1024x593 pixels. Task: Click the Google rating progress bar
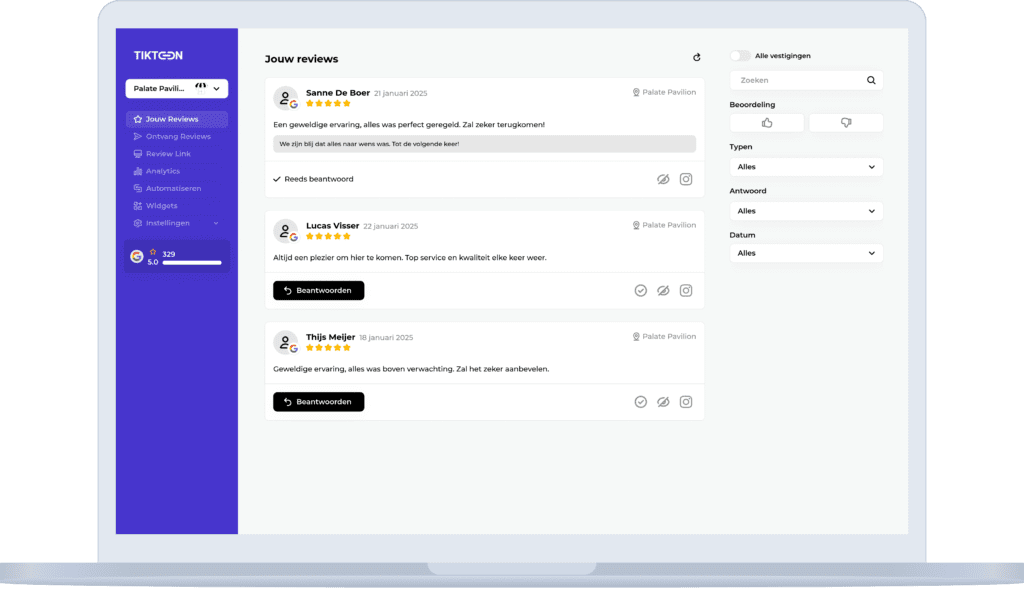pyautogui.click(x=191, y=262)
